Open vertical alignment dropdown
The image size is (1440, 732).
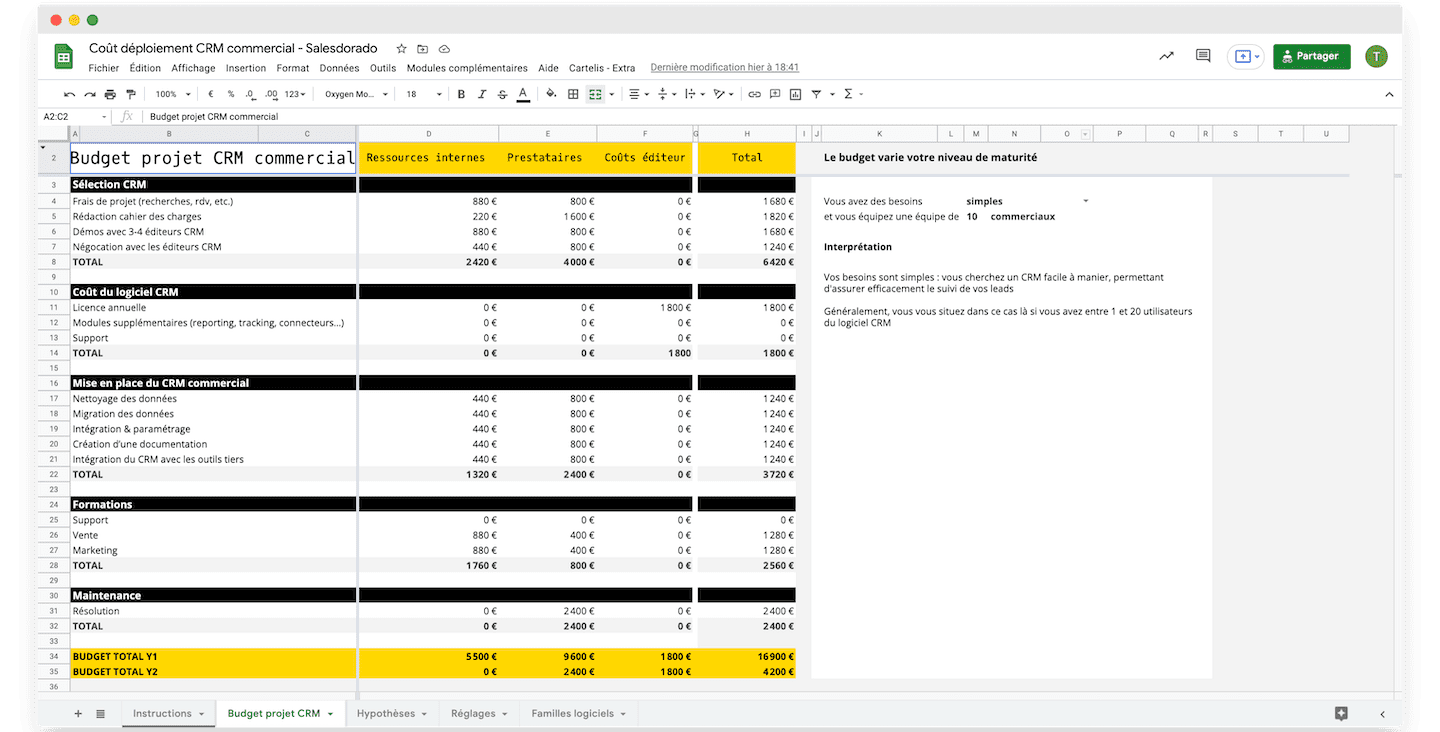[665, 94]
